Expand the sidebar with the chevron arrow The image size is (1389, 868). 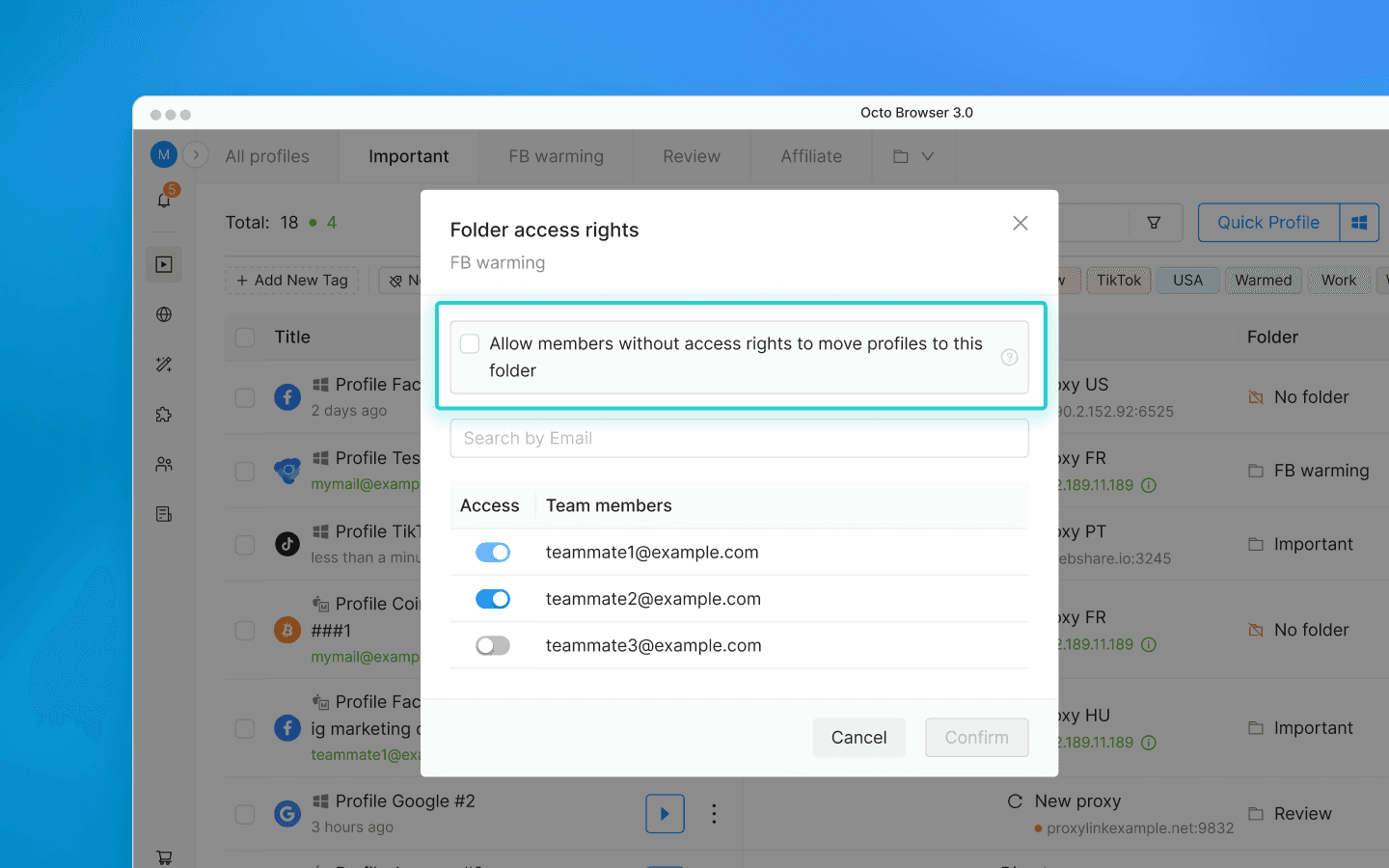point(196,154)
